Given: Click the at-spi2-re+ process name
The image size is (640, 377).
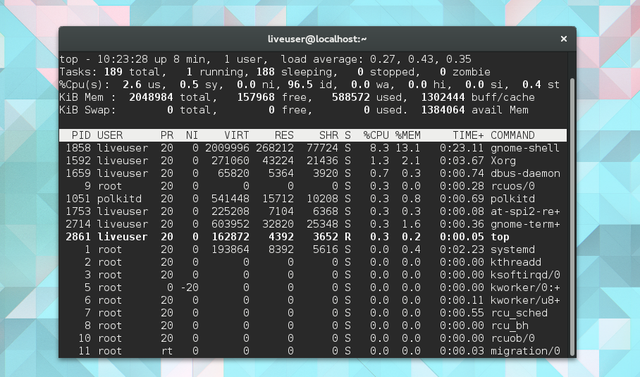Looking at the screenshot, I should [x=525, y=211].
